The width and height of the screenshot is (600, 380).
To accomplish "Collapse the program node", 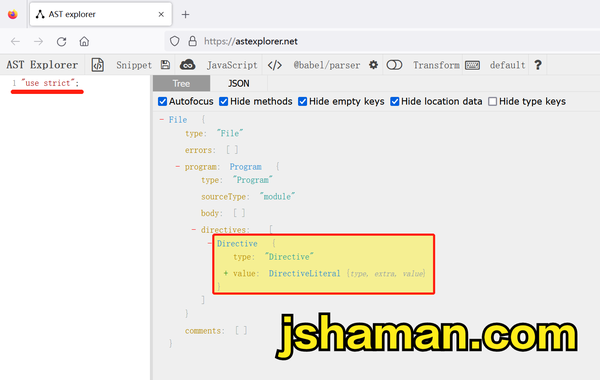I will [178, 167].
